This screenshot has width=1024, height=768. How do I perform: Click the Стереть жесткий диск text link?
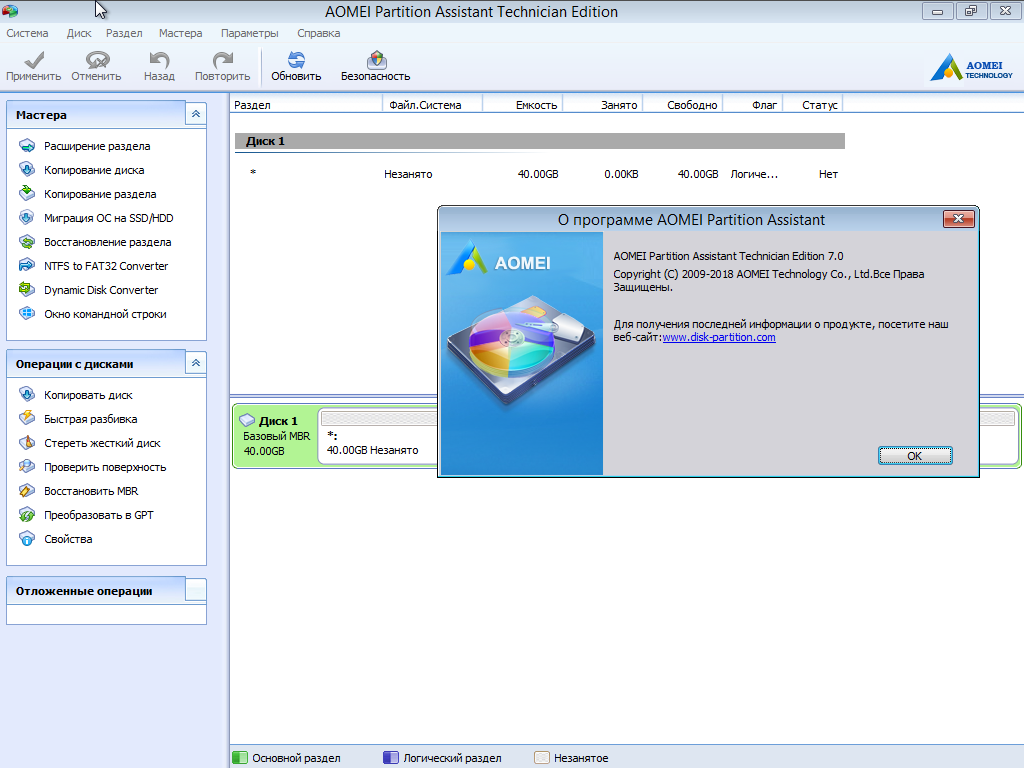[x=103, y=443]
